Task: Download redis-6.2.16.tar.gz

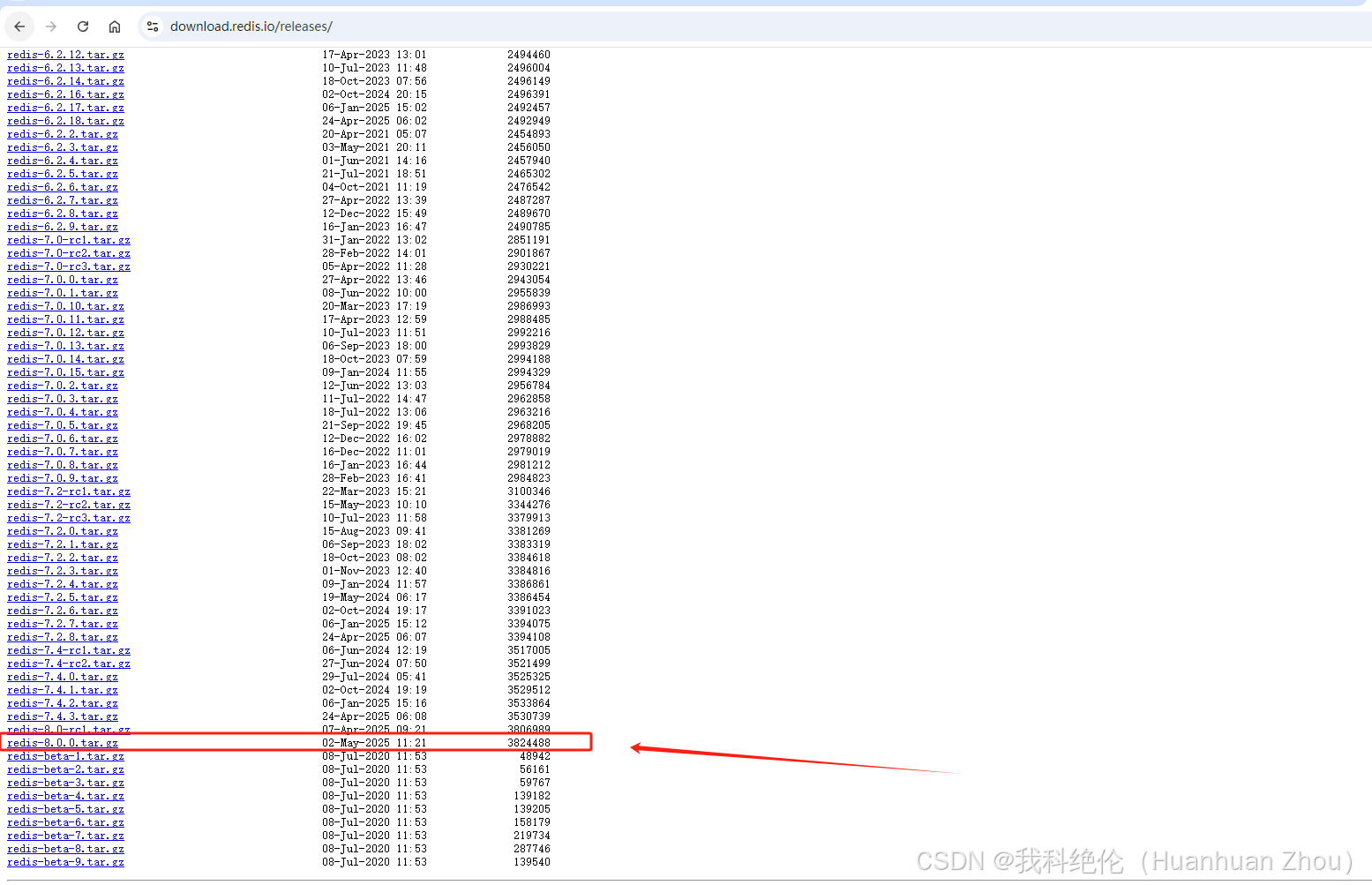Action: tap(65, 94)
